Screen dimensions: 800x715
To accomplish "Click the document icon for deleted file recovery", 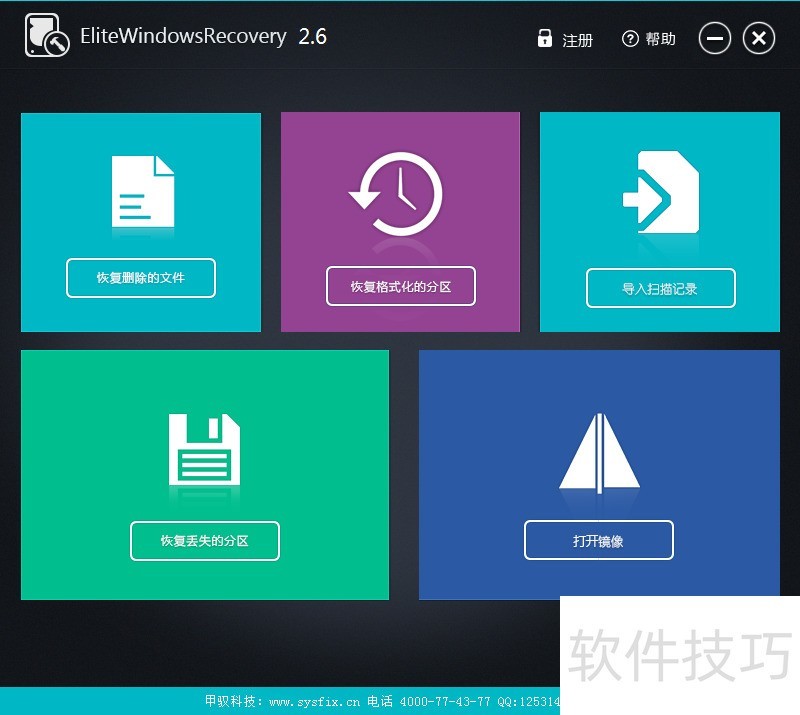I will 142,190.
